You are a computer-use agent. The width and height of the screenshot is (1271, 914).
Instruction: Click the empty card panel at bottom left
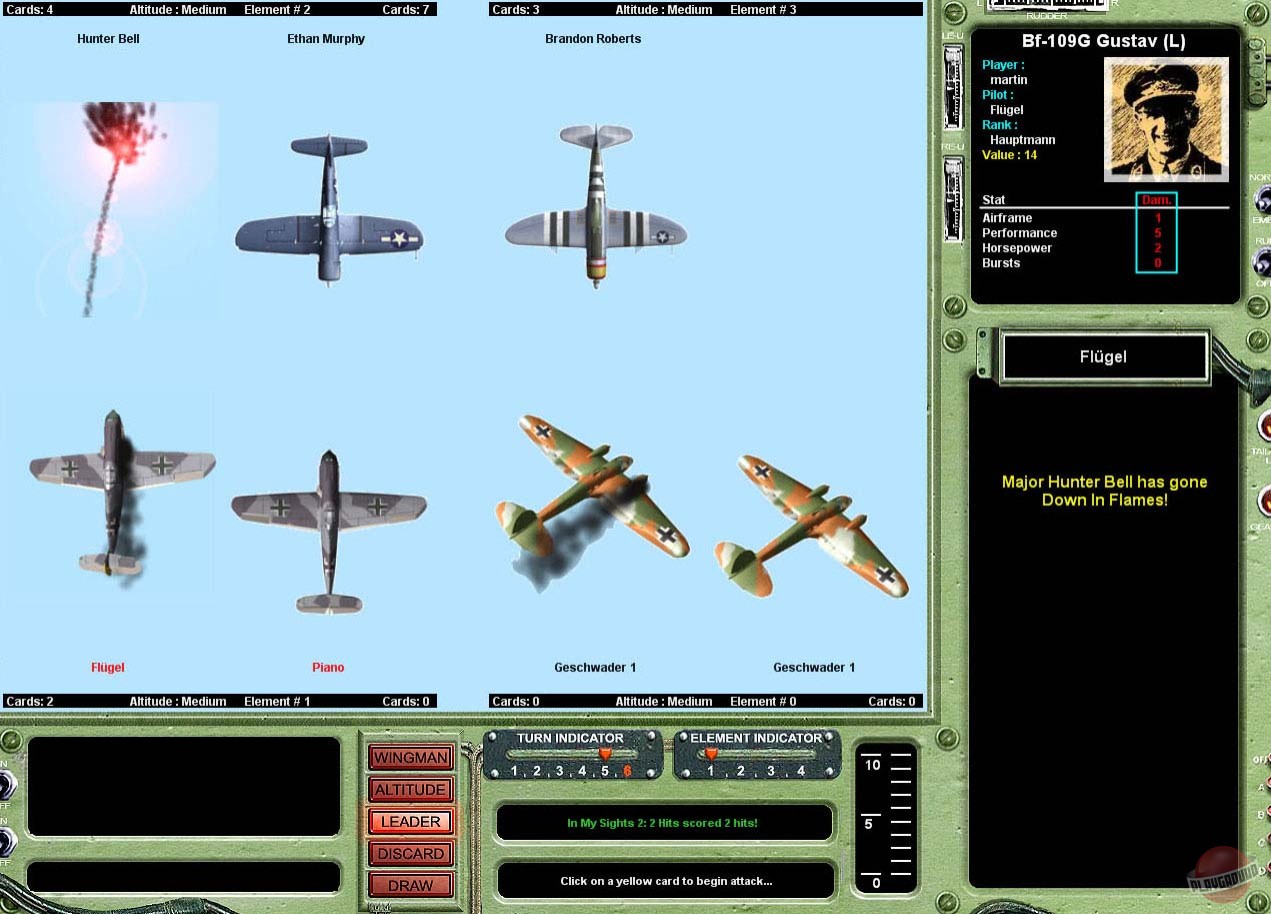tap(184, 787)
